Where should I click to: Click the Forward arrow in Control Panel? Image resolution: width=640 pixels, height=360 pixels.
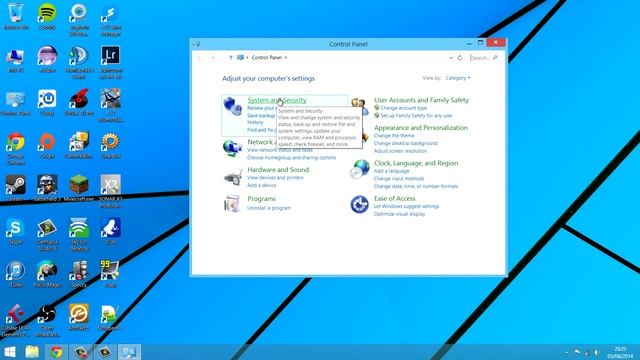pyautogui.click(x=212, y=58)
